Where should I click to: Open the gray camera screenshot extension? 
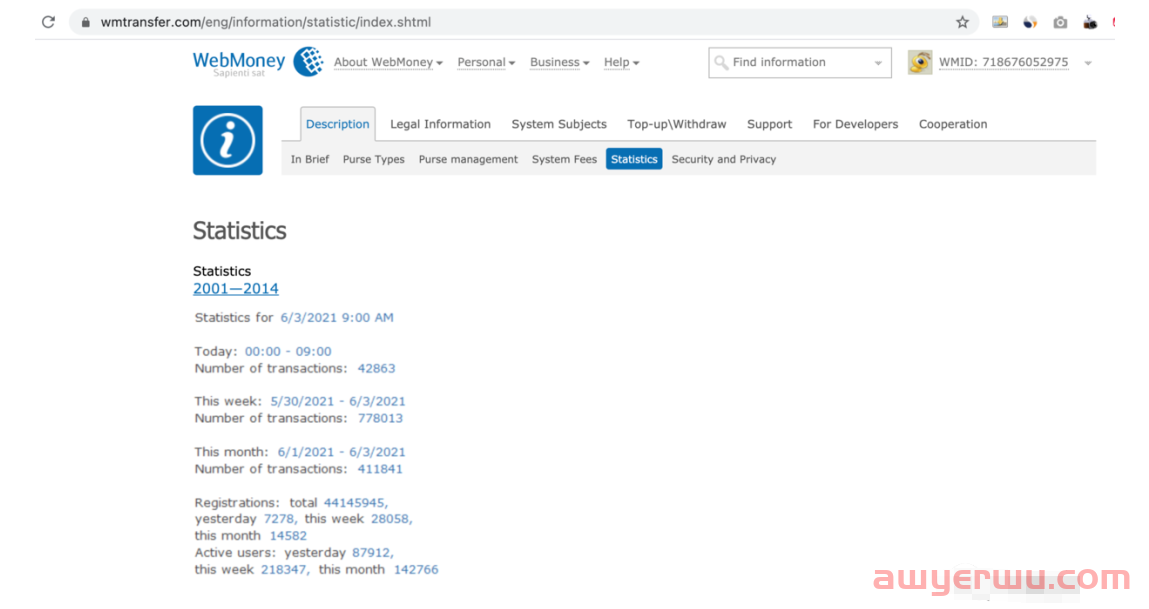(x=1060, y=23)
